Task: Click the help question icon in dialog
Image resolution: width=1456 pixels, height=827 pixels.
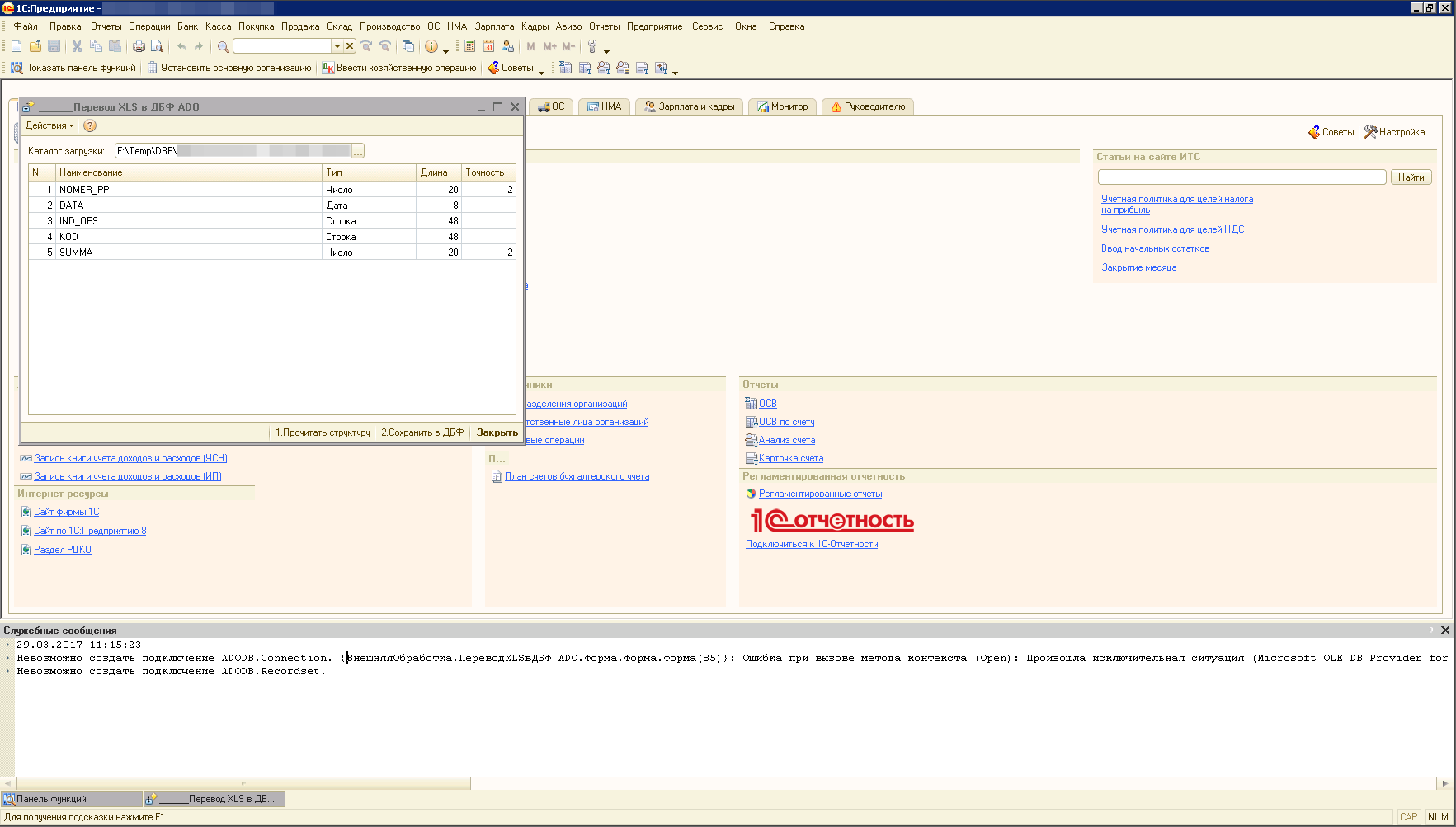Action: pyautogui.click(x=90, y=125)
